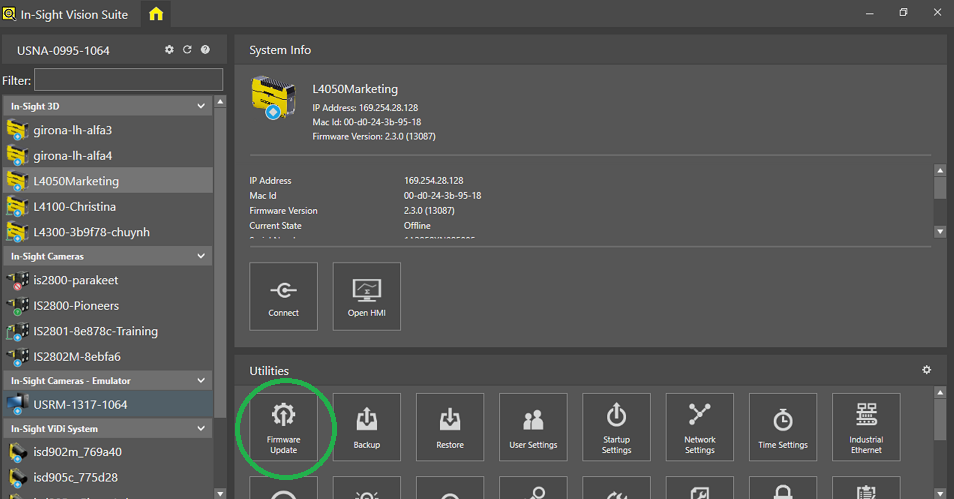Open Startup Settings utility
This screenshot has width=954, height=499.
pyautogui.click(x=616, y=427)
